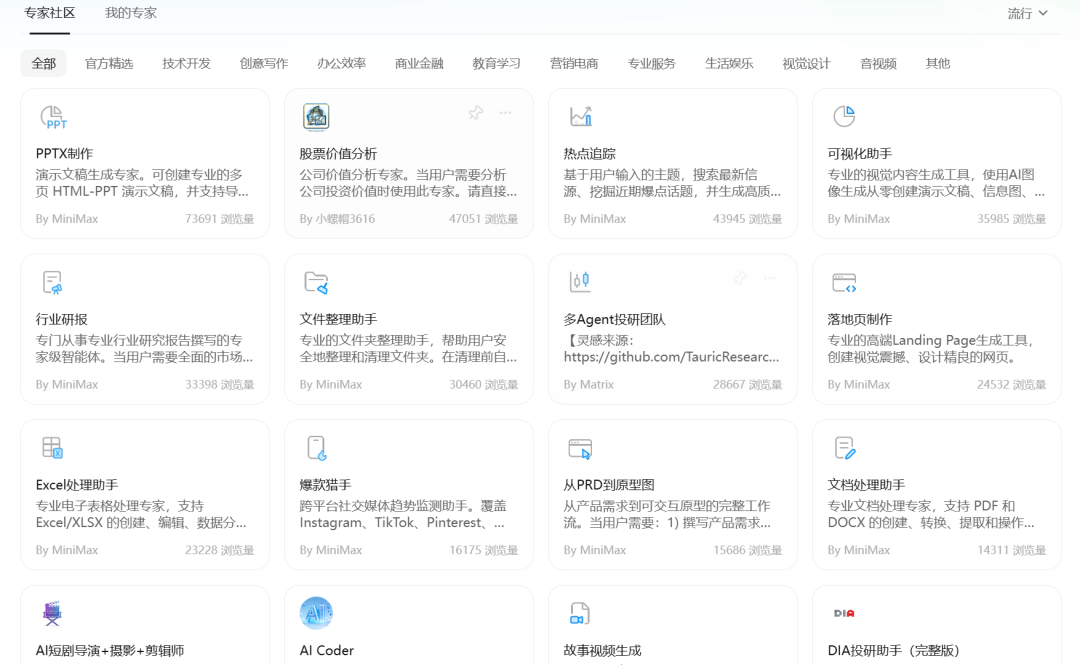Pin the 多Agent投研团队 card
The height and width of the screenshot is (665, 1080).
[740, 279]
